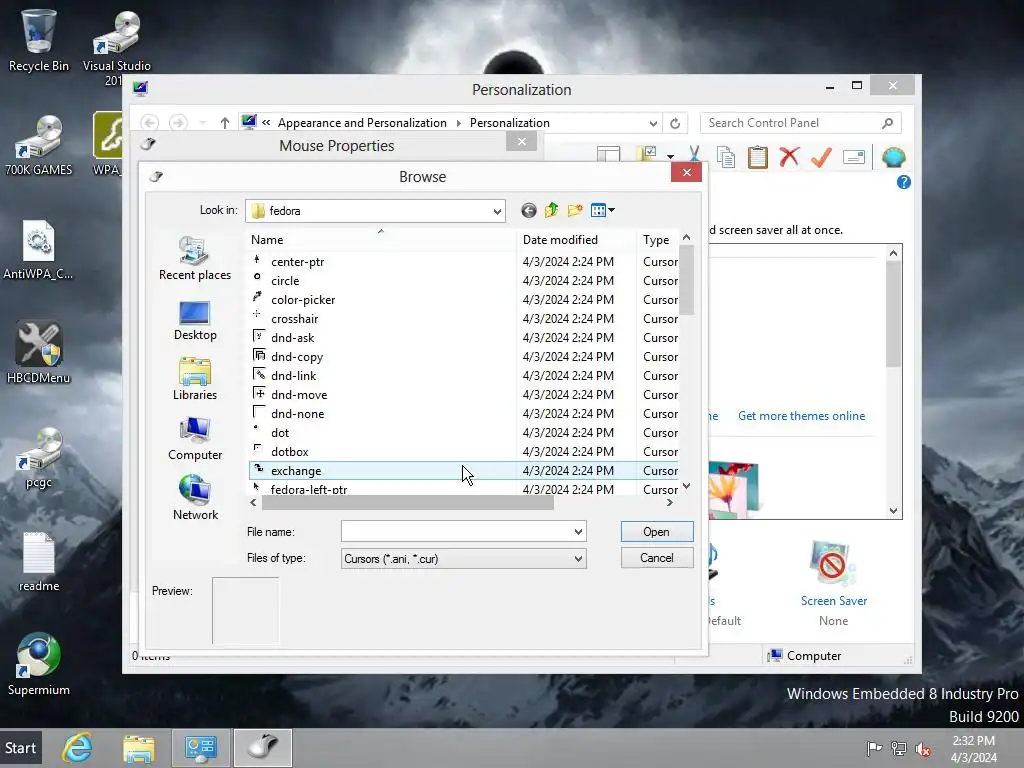
Task: Refresh the Personalization address bar
Action: coord(675,123)
